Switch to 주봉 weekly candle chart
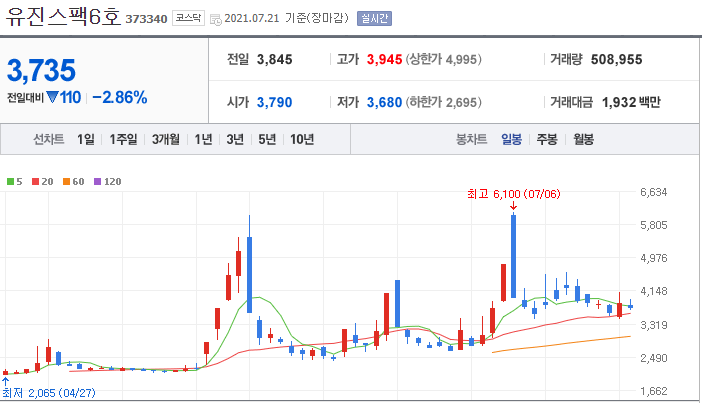702x403 pixels. 547,139
